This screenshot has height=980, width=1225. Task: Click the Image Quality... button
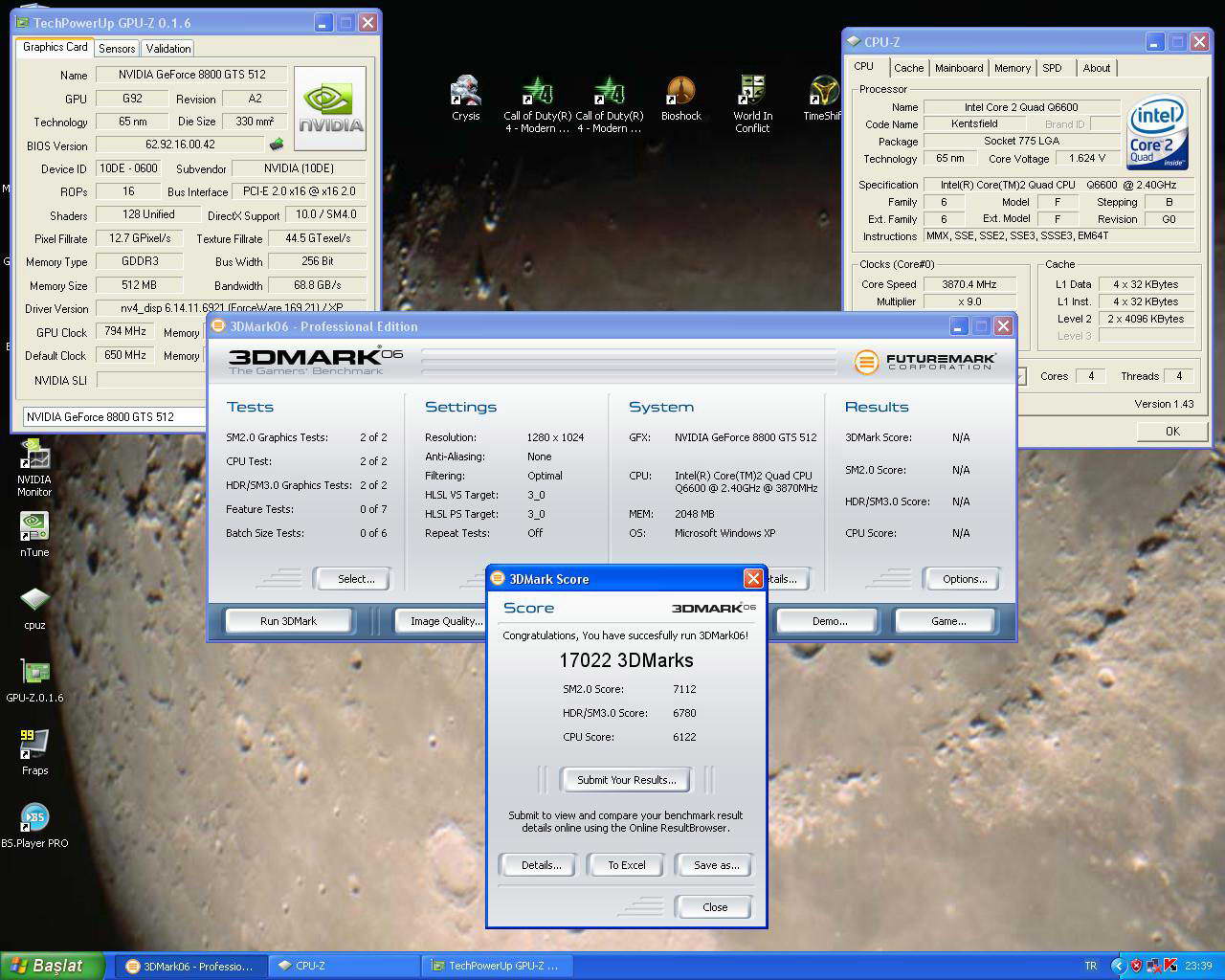coord(441,621)
